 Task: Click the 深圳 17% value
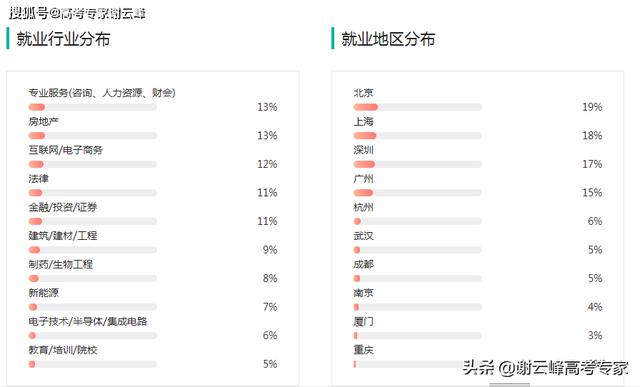pyautogui.click(x=592, y=164)
